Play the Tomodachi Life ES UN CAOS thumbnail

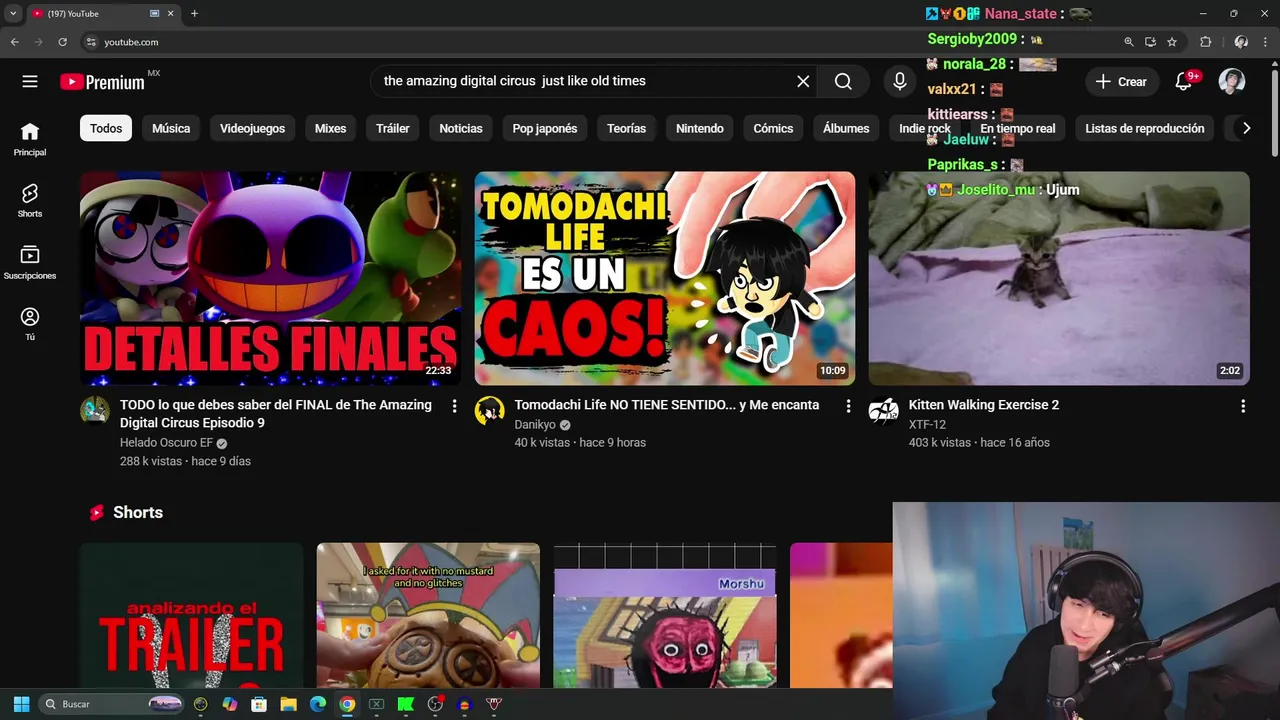[665, 278]
